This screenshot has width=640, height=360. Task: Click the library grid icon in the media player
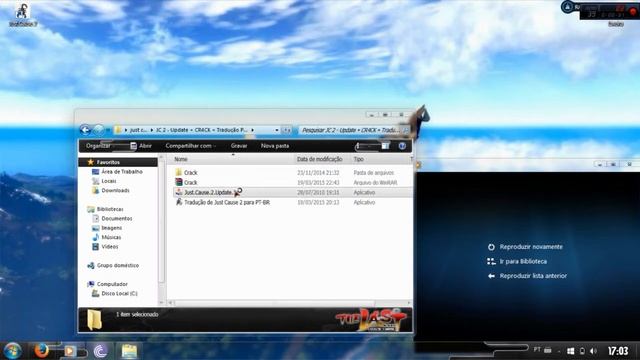click(x=491, y=261)
